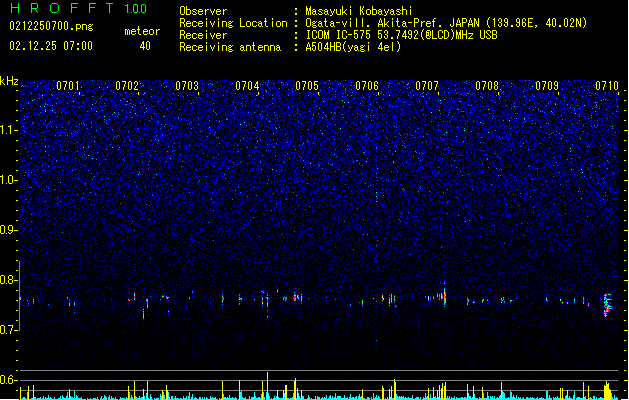Click the 0703 time marker
Image resolution: width=629 pixels, height=400 pixels.
click(x=187, y=86)
